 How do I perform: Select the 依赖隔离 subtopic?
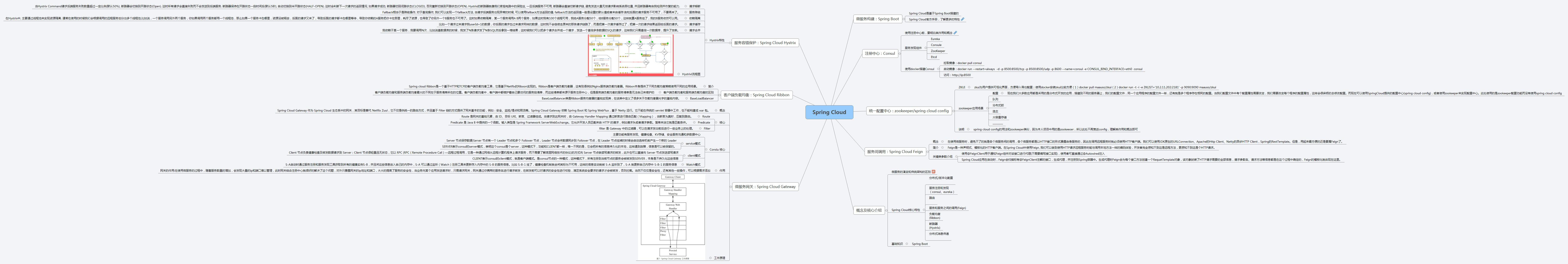[x=695, y=18]
